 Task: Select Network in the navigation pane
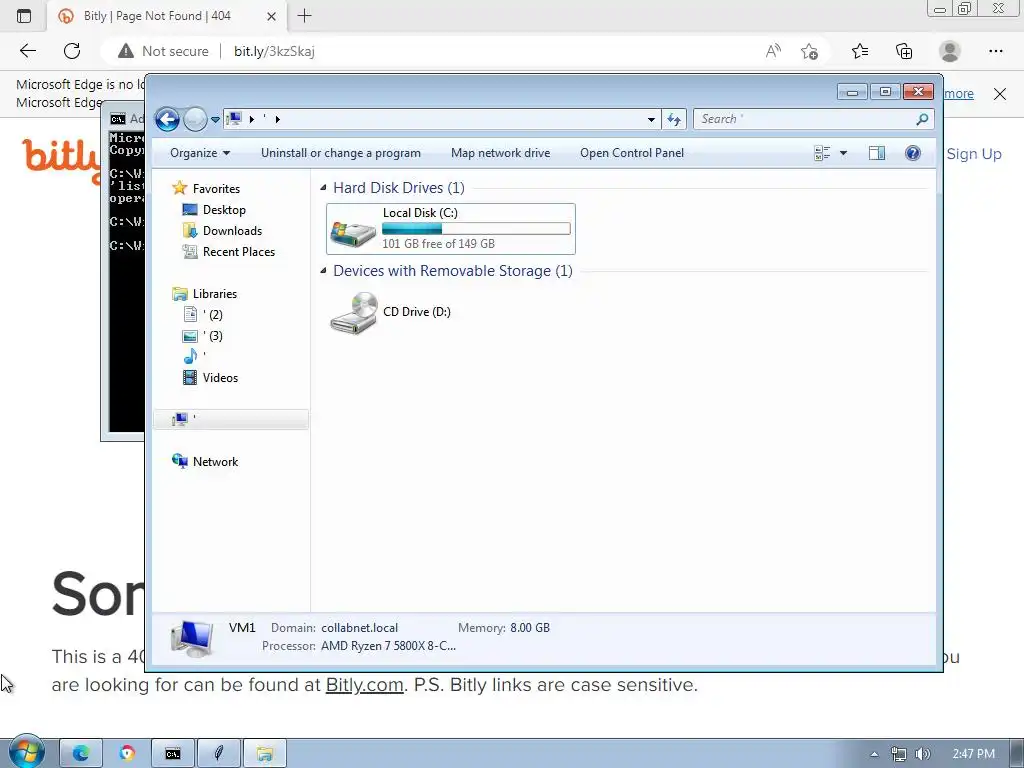(205, 462)
